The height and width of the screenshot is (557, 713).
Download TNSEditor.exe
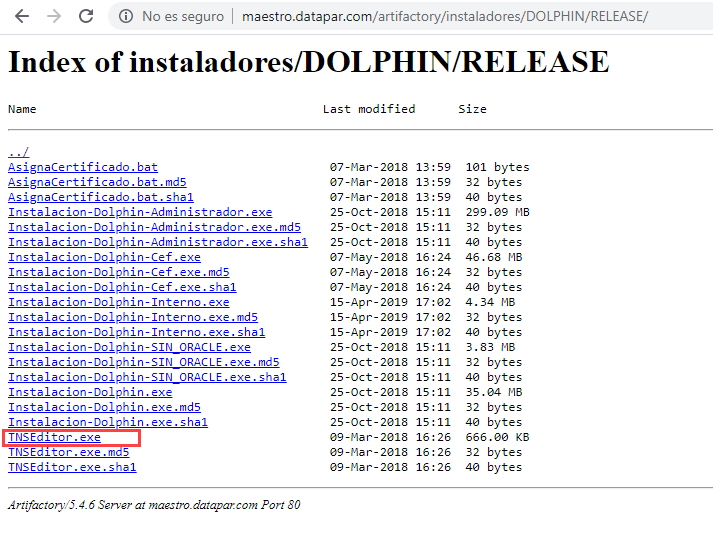[54, 437]
